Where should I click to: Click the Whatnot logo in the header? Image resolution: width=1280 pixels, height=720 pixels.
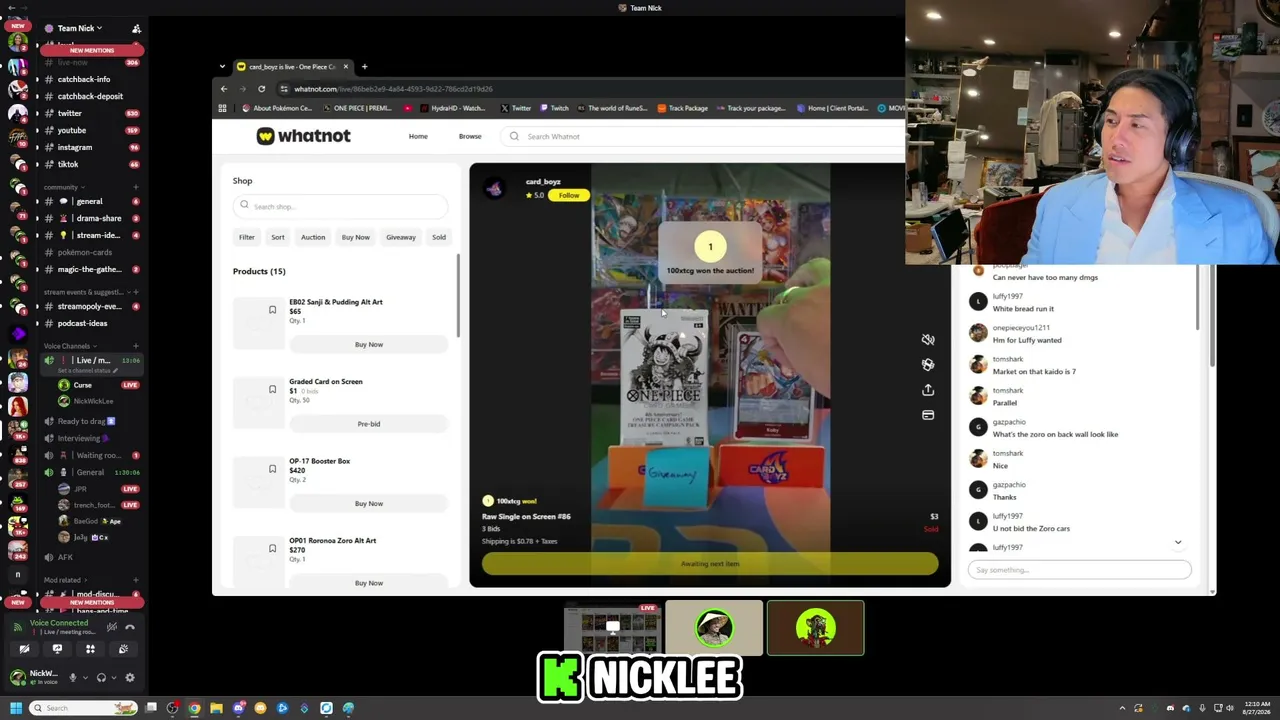tap(303, 136)
